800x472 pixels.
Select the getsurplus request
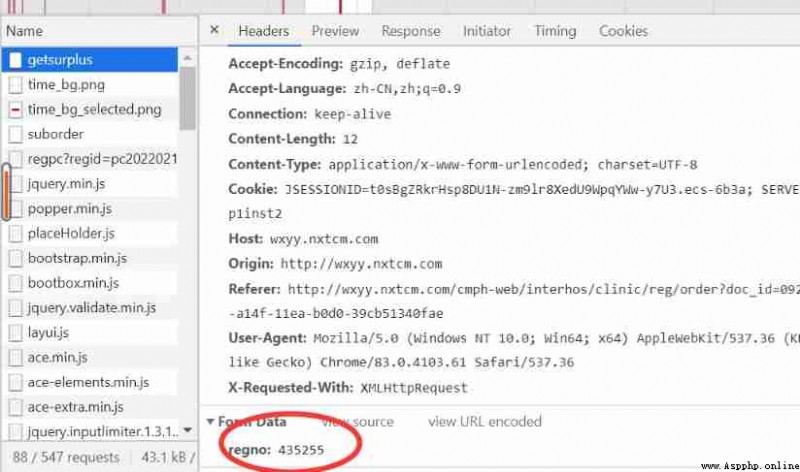(x=90, y=60)
